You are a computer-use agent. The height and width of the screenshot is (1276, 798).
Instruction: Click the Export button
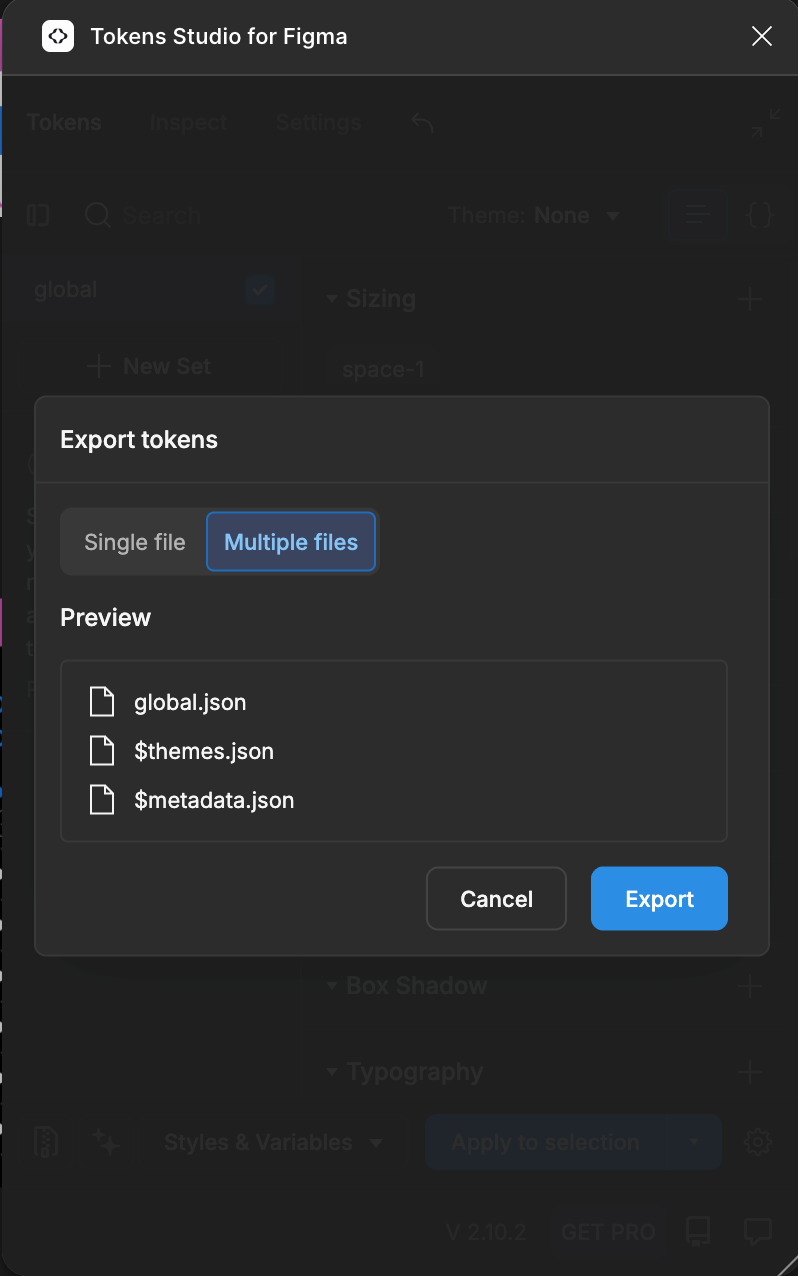[x=659, y=899]
